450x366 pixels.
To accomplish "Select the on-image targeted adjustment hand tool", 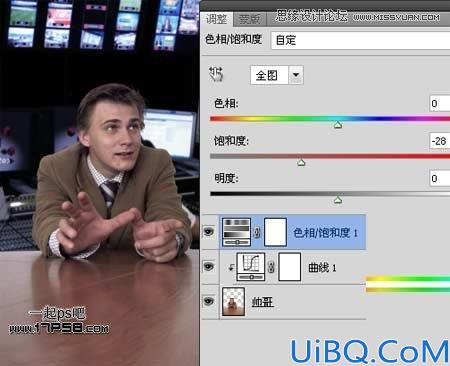I will point(216,74).
